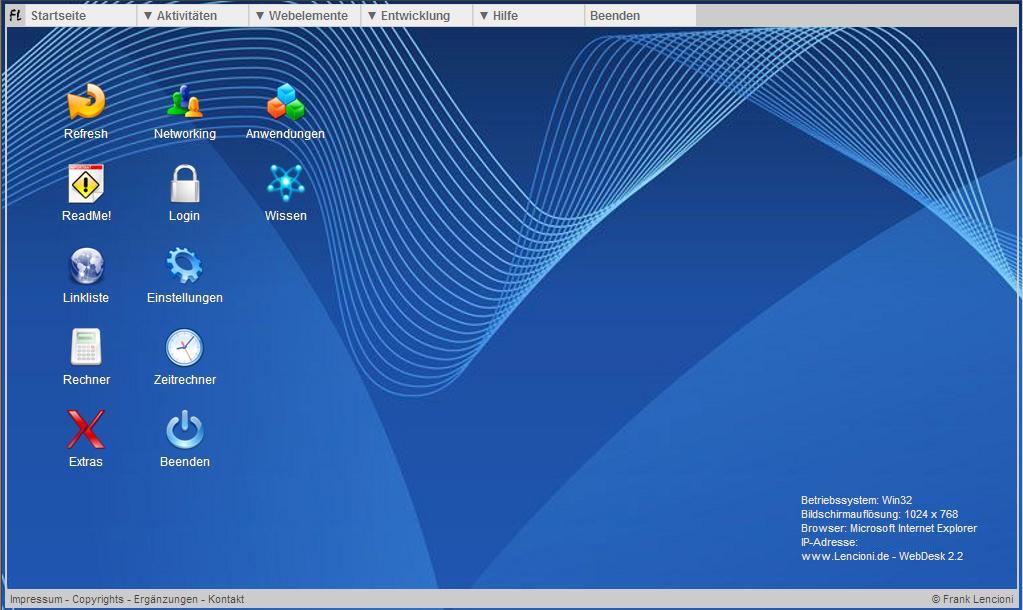Open the Linkliste globe icon

pyautogui.click(x=86, y=267)
